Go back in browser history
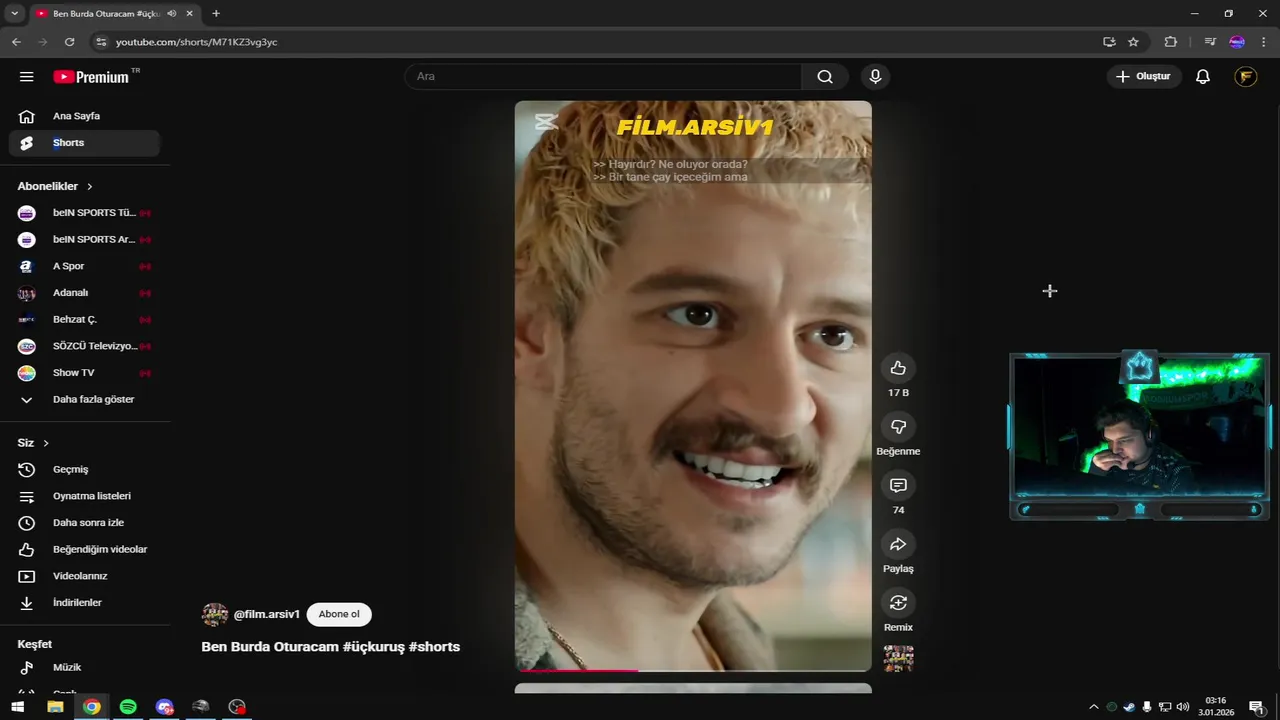Image resolution: width=1280 pixels, height=720 pixels. click(x=16, y=42)
